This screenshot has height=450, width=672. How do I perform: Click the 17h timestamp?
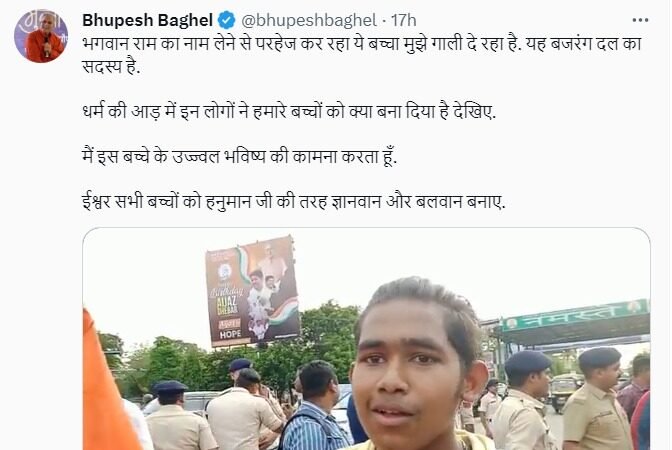pyautogui.click(x=403, y=20)
